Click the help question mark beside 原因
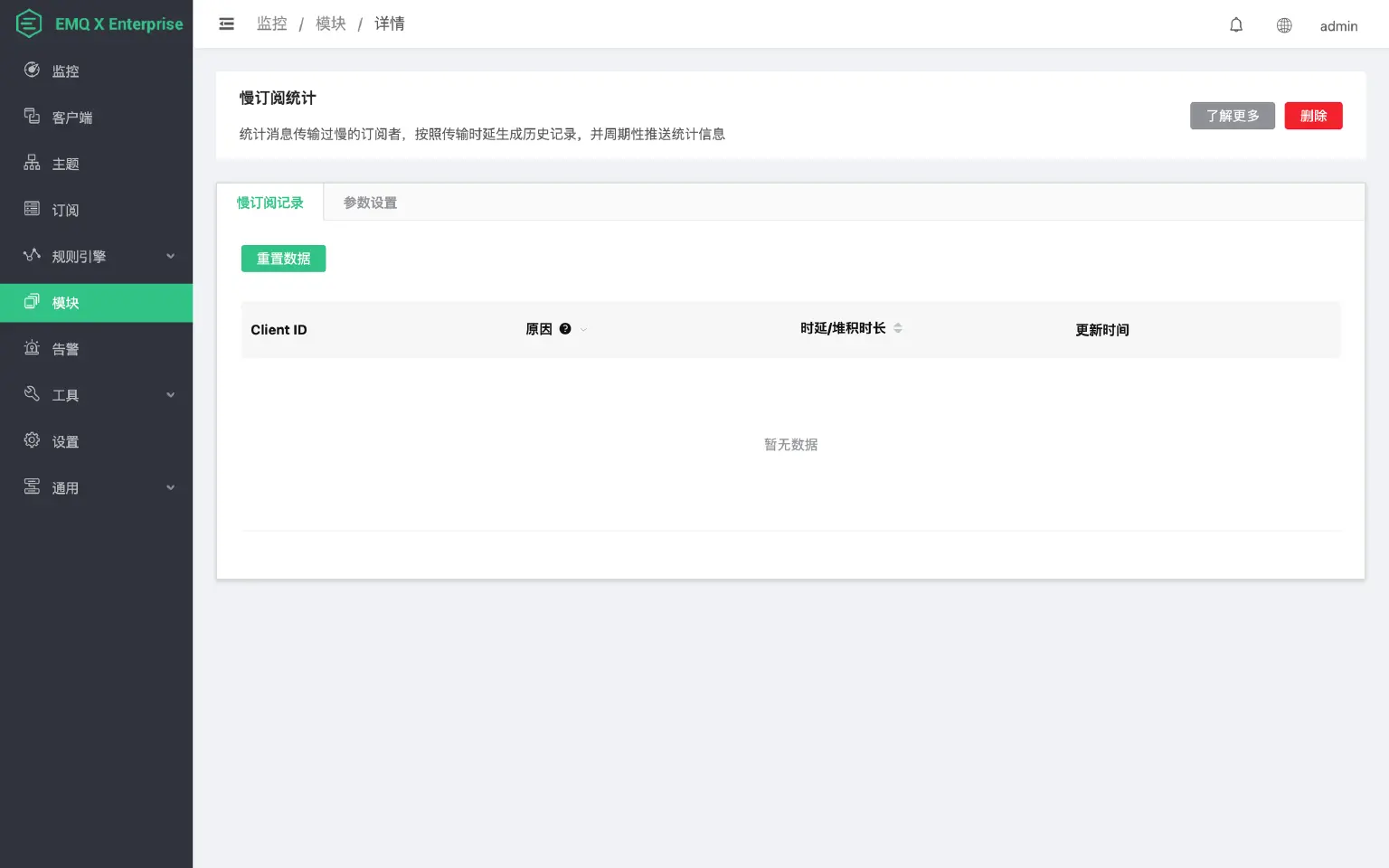The width and height of the screenshot is (1389, 868). click(565, 328)
